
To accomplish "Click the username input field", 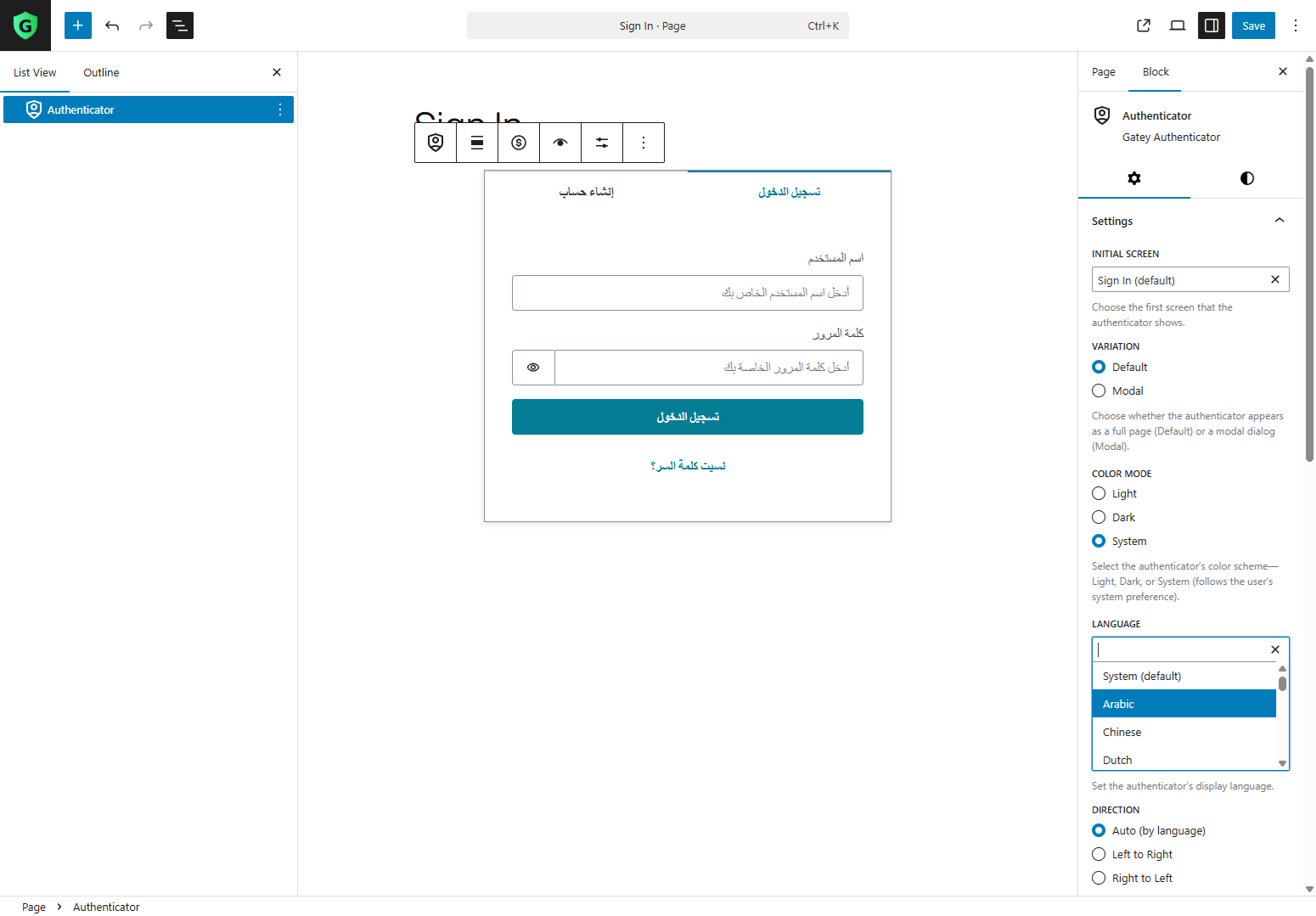I will [x=688, y=293].
